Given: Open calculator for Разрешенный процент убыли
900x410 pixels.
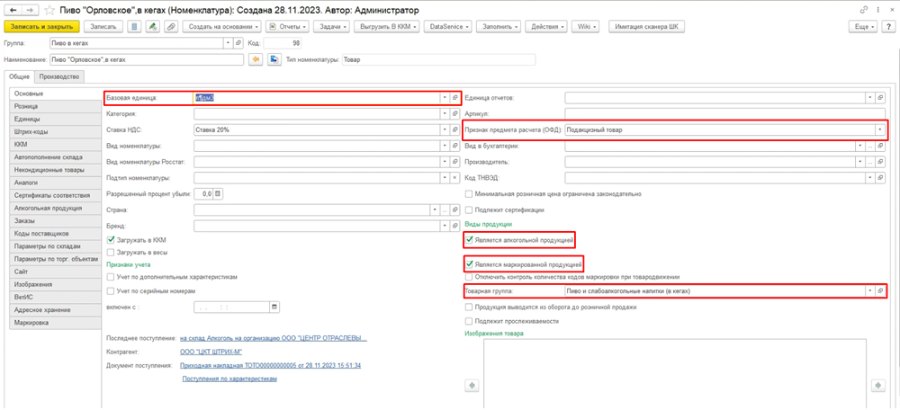Looking at the screenshot, I should [x=218, y=194].
